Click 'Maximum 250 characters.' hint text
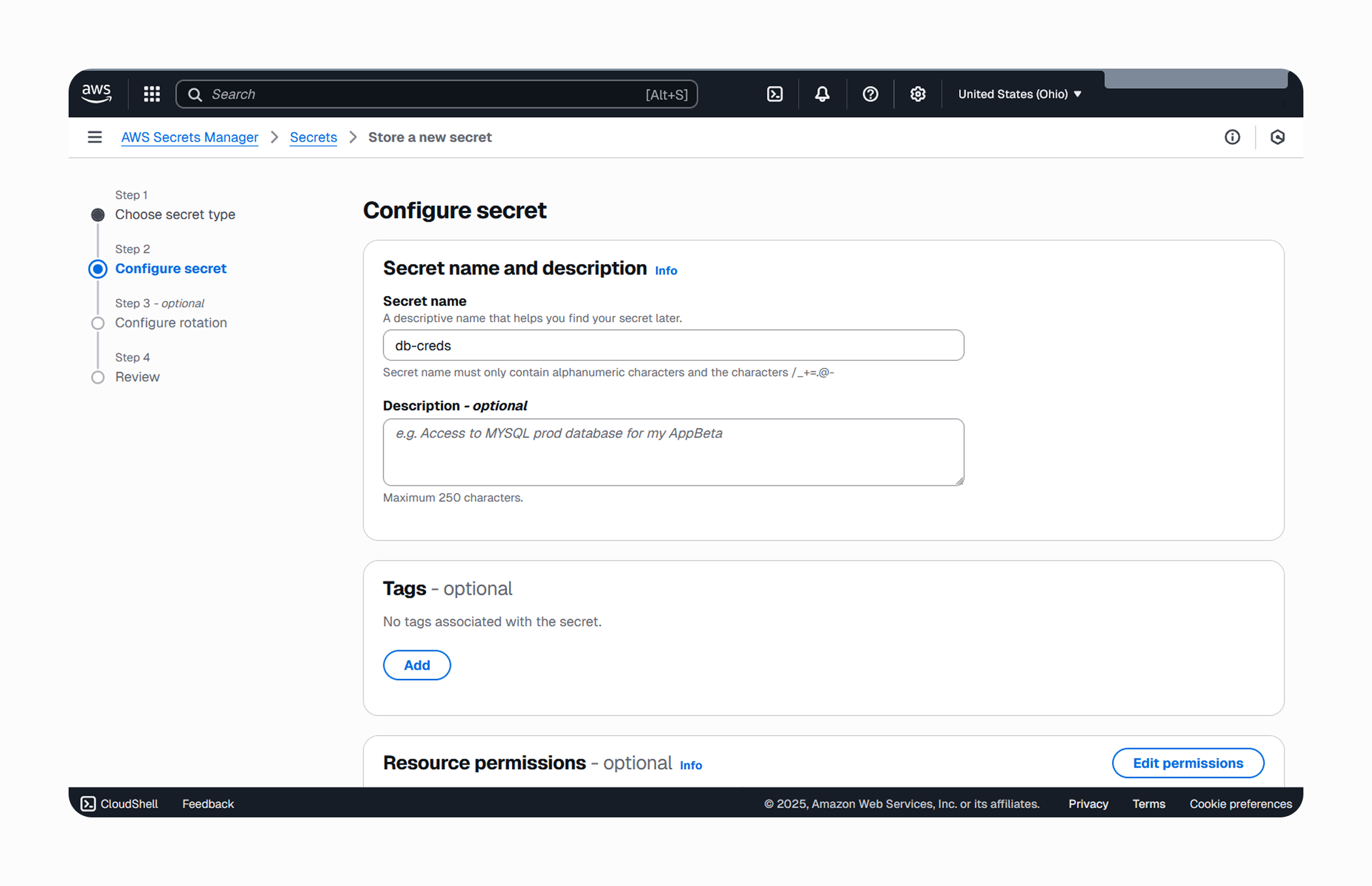Viewport: 1372px width, 886px height. 453,498
